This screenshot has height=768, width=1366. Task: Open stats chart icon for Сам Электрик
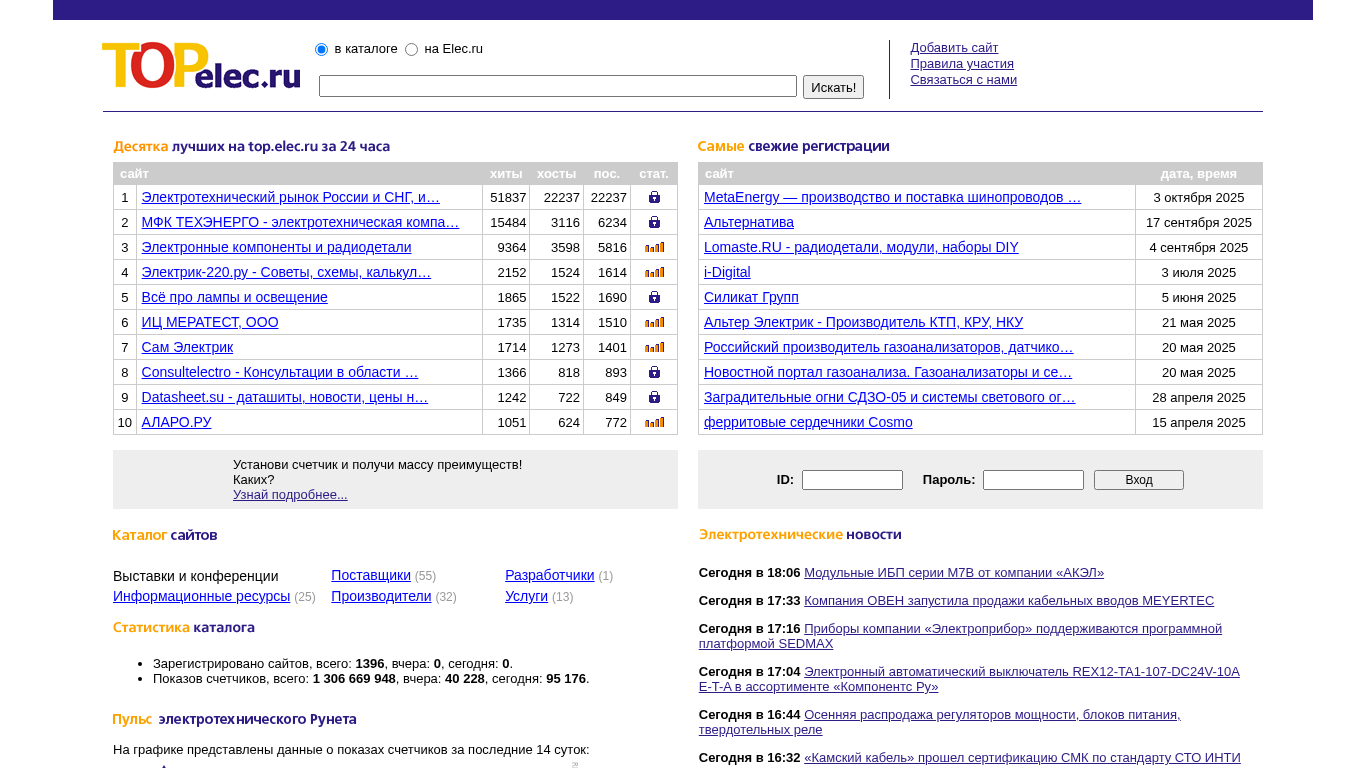[x=654, y=347]
